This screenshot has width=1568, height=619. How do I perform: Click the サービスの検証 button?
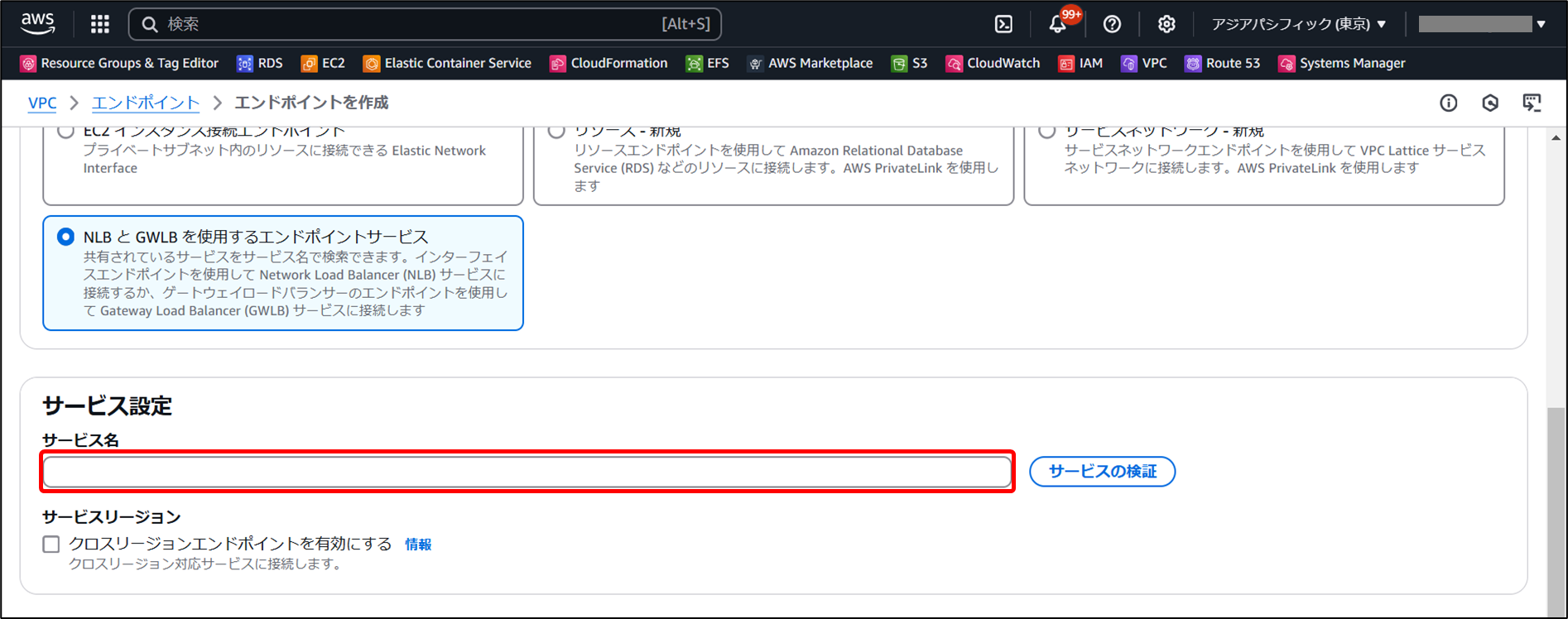coord(1102,472)
